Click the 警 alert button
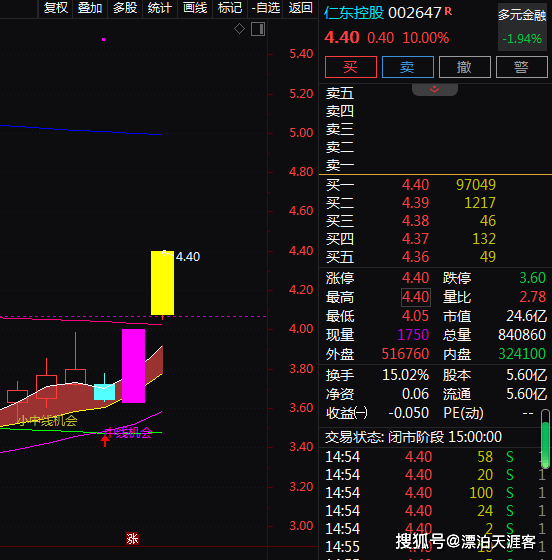 coord(522,67)
